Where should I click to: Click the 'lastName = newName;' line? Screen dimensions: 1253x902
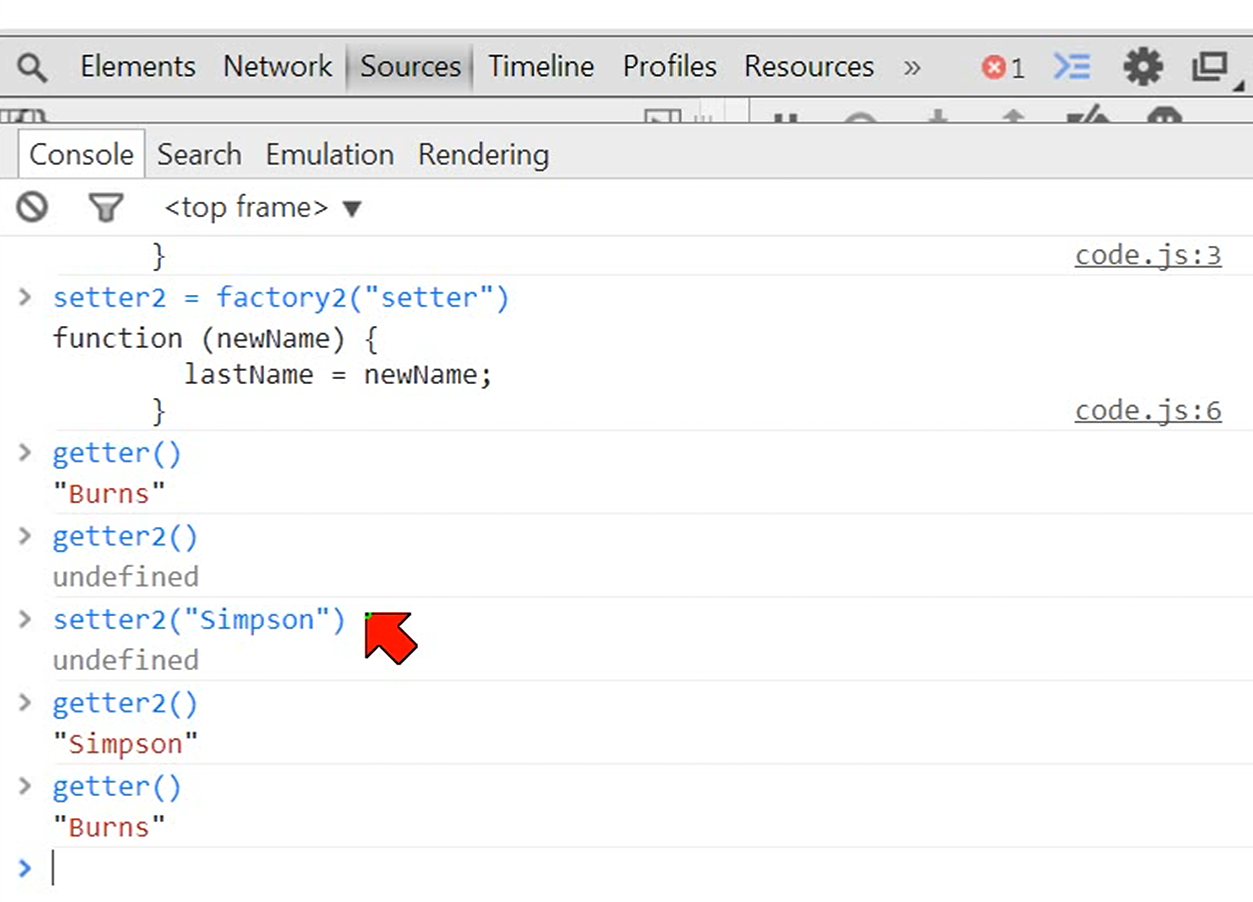[x=338, y=375]
